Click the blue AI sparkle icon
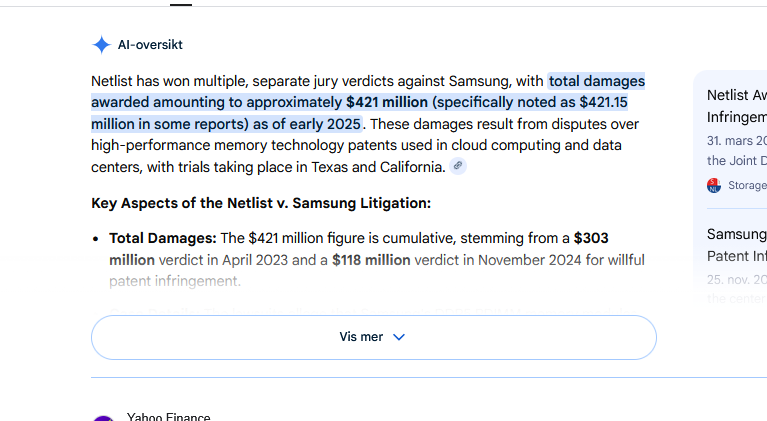767x421 pixels. pyautogui.click(x=101, y=44)
